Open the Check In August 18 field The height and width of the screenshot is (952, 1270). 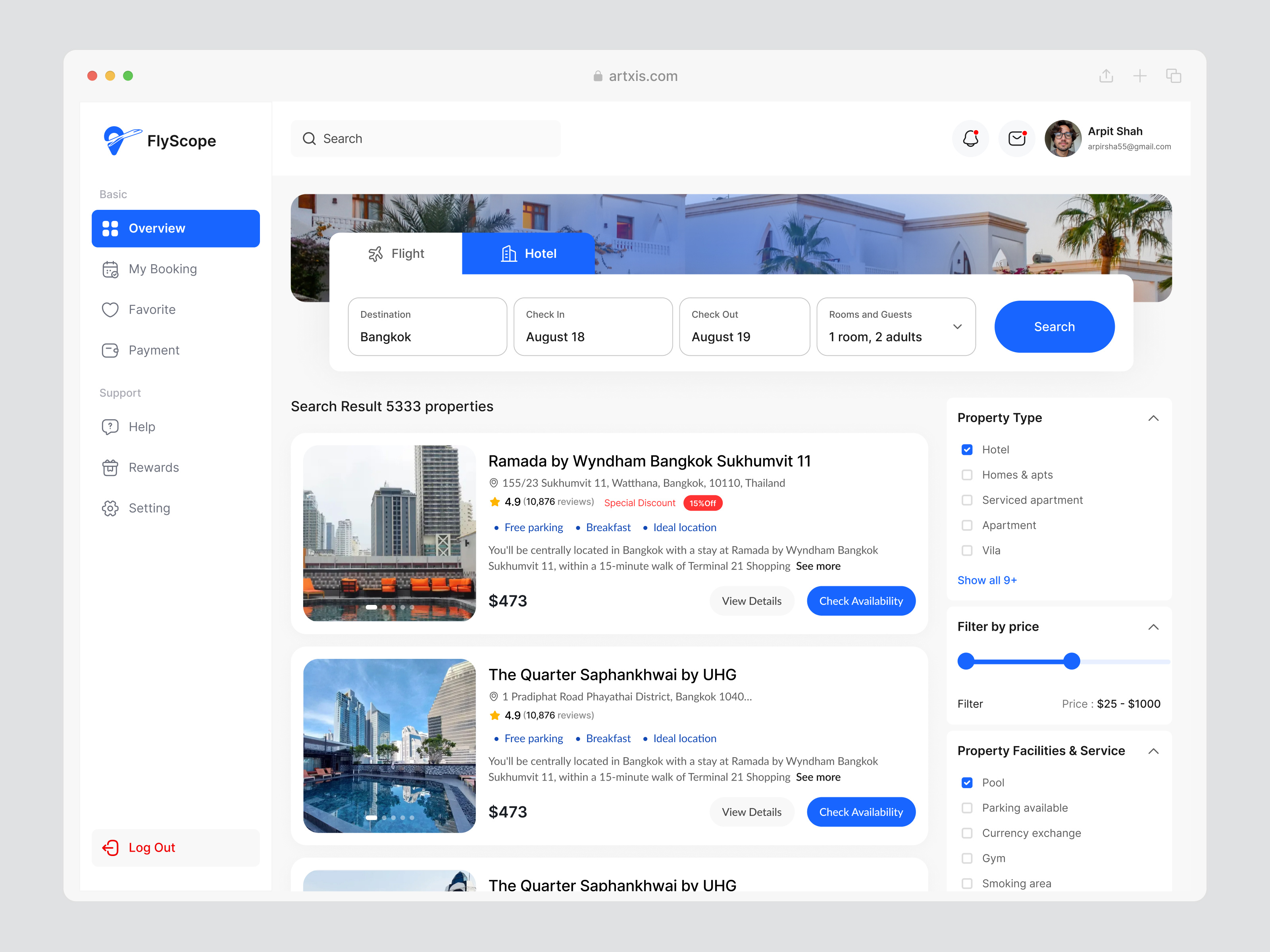coord(593,326)
